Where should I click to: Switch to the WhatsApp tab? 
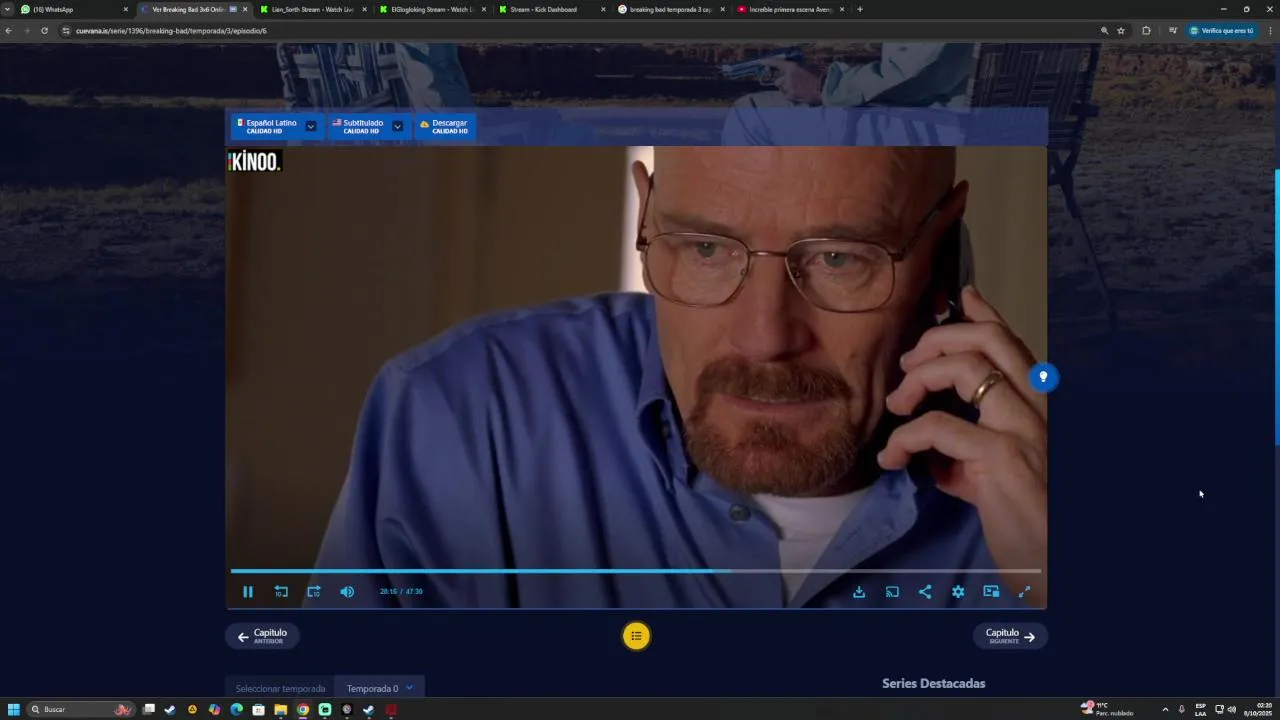click(73, 9)
